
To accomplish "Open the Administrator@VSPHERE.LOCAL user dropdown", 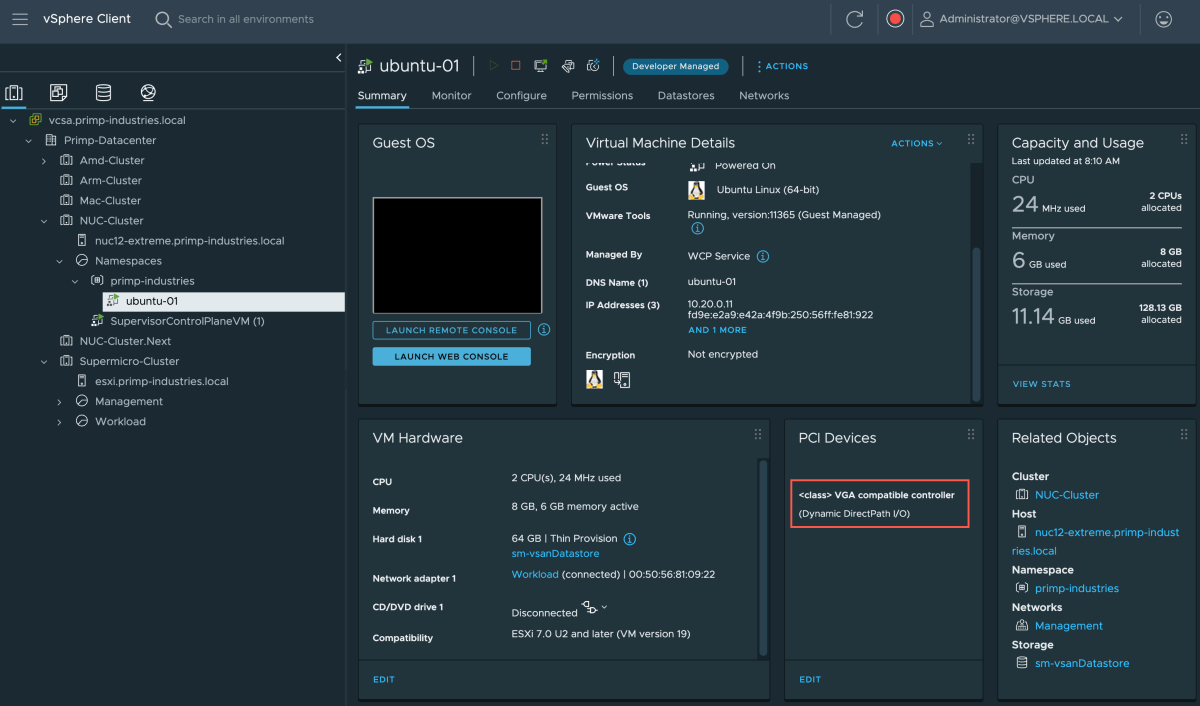I will (1021, 19).
